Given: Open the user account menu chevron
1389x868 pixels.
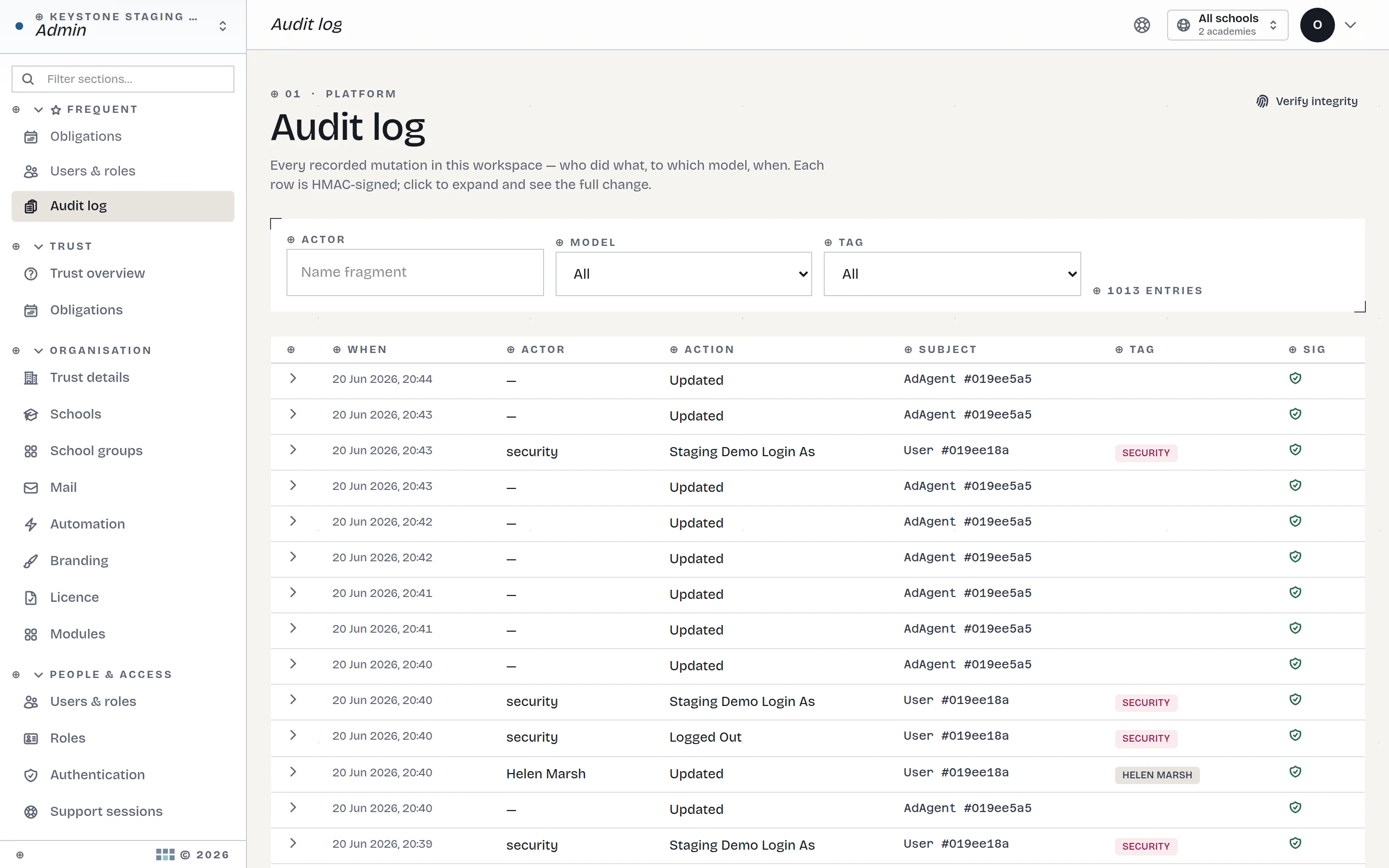Looking at the screenshot, I should tap(1350, 25).
